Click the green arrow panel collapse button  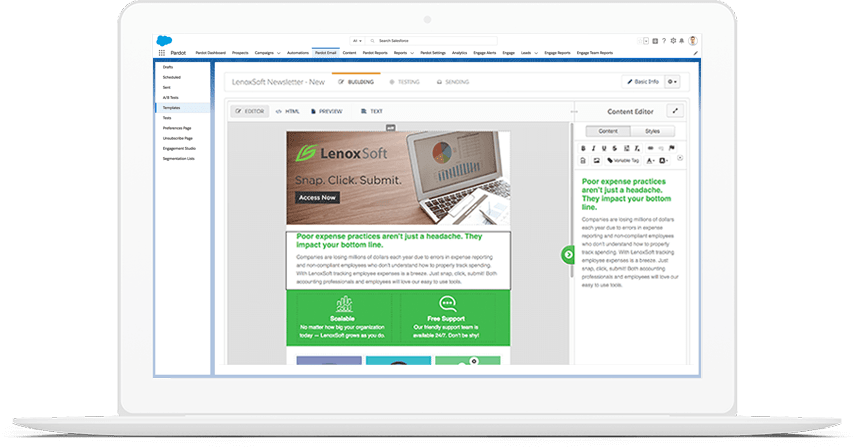tap(568, 255)
